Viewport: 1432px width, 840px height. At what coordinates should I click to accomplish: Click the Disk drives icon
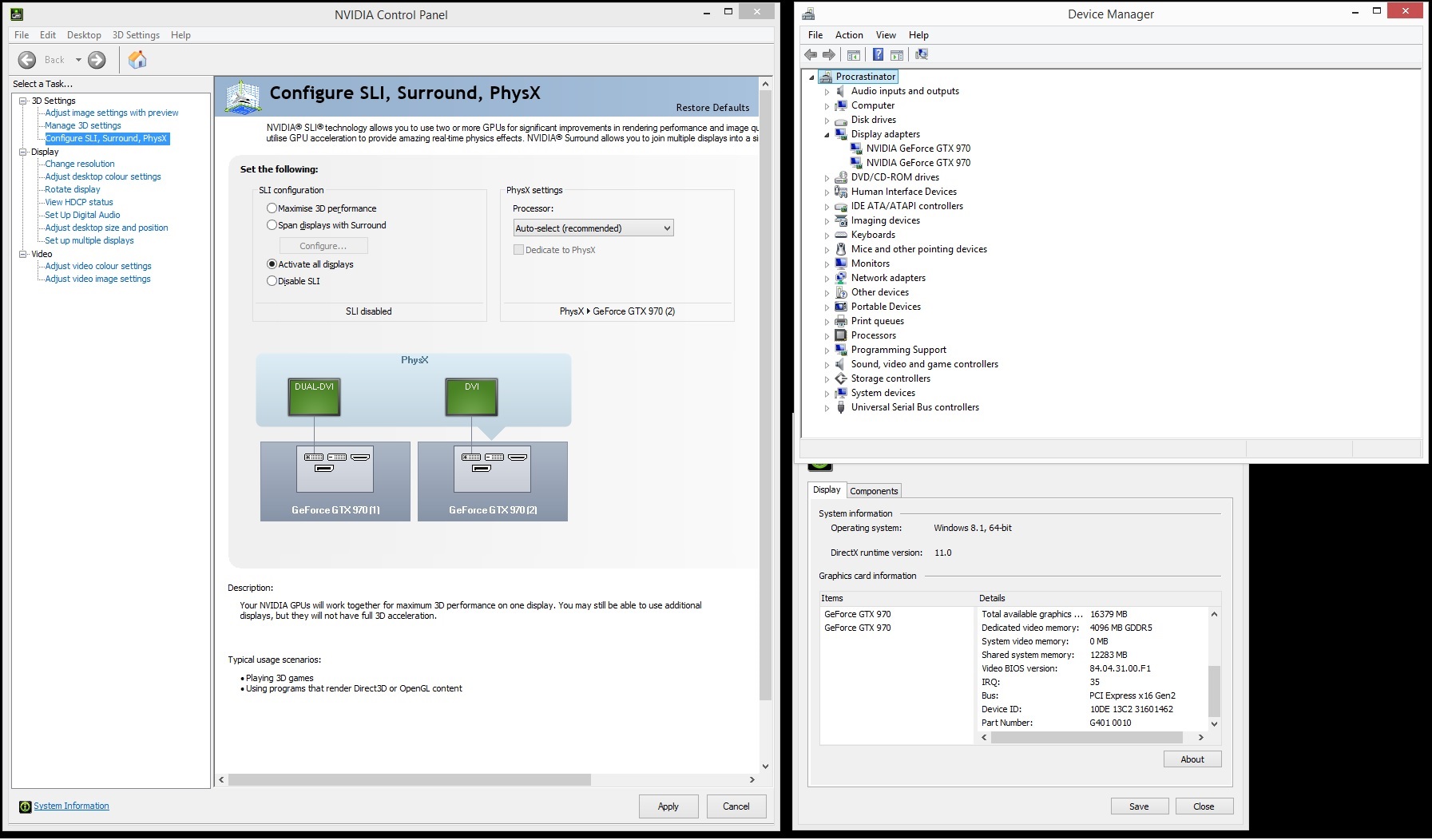[x=841, y=120]
